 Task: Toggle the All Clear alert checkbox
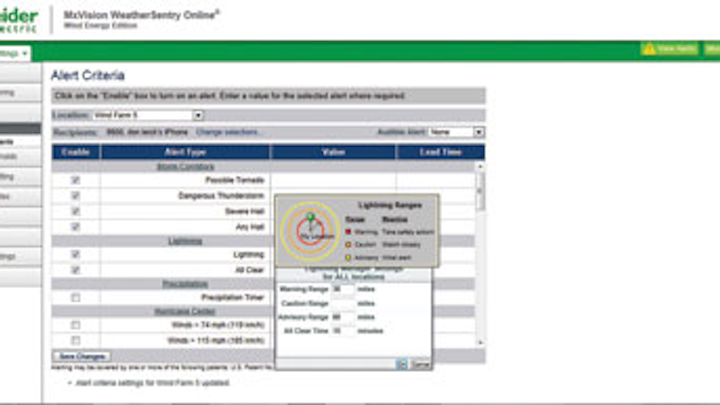(x=76, y=270)
